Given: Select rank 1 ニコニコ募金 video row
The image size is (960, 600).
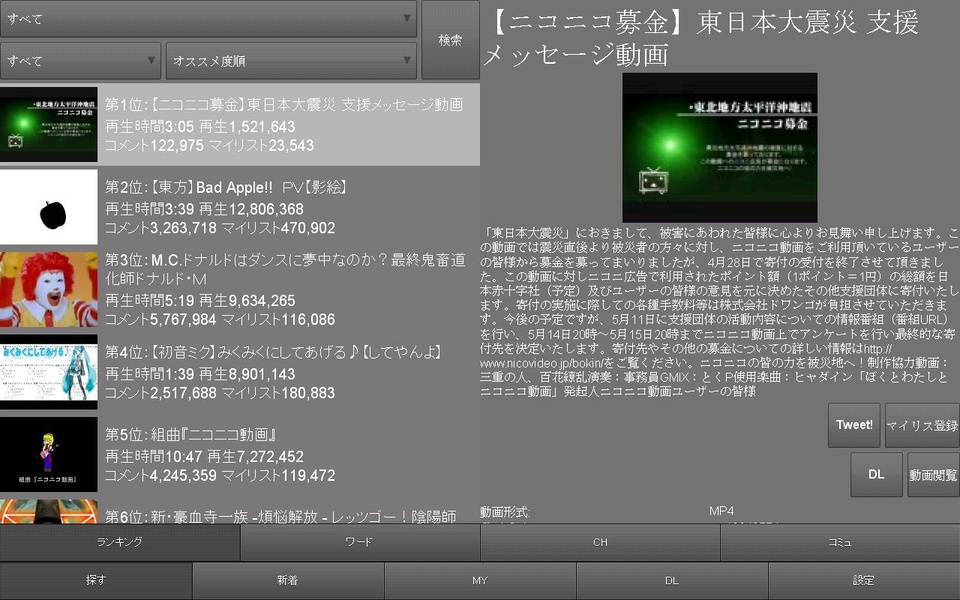Looking at the screenshot, I should 240,124.
